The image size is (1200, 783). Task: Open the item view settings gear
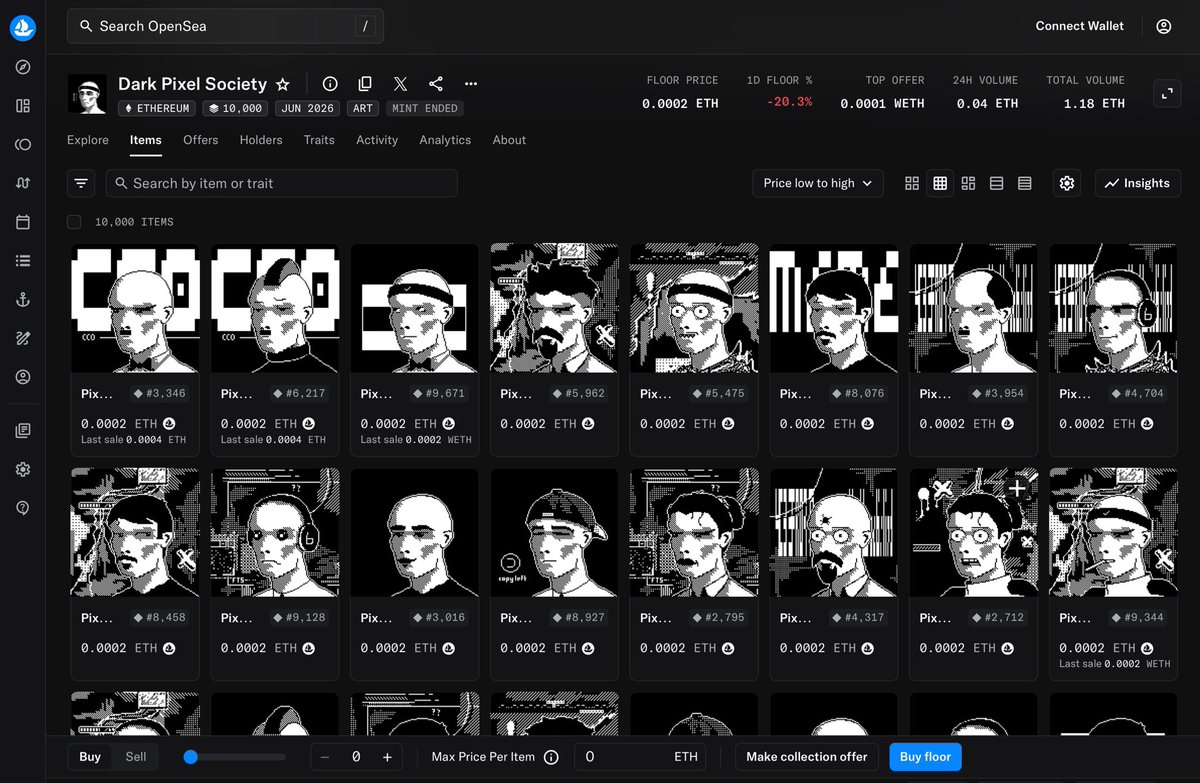point(1067,183)
